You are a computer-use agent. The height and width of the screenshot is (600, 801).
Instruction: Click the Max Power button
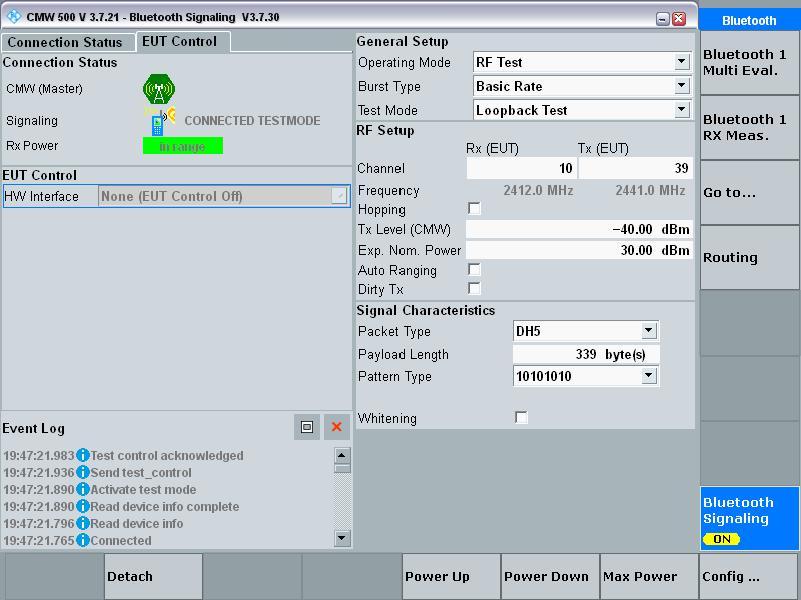coord(649,576)
